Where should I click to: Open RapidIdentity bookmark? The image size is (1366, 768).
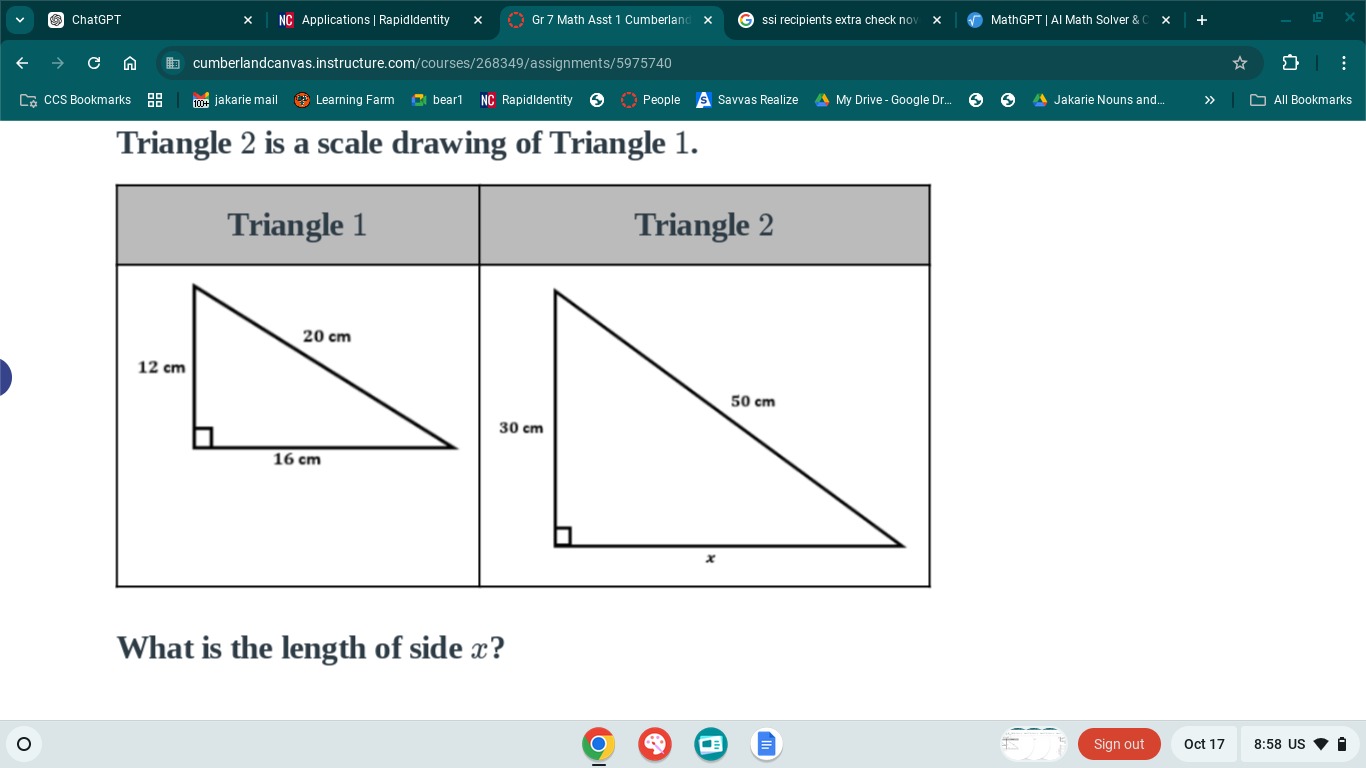(x=527, y=100)
